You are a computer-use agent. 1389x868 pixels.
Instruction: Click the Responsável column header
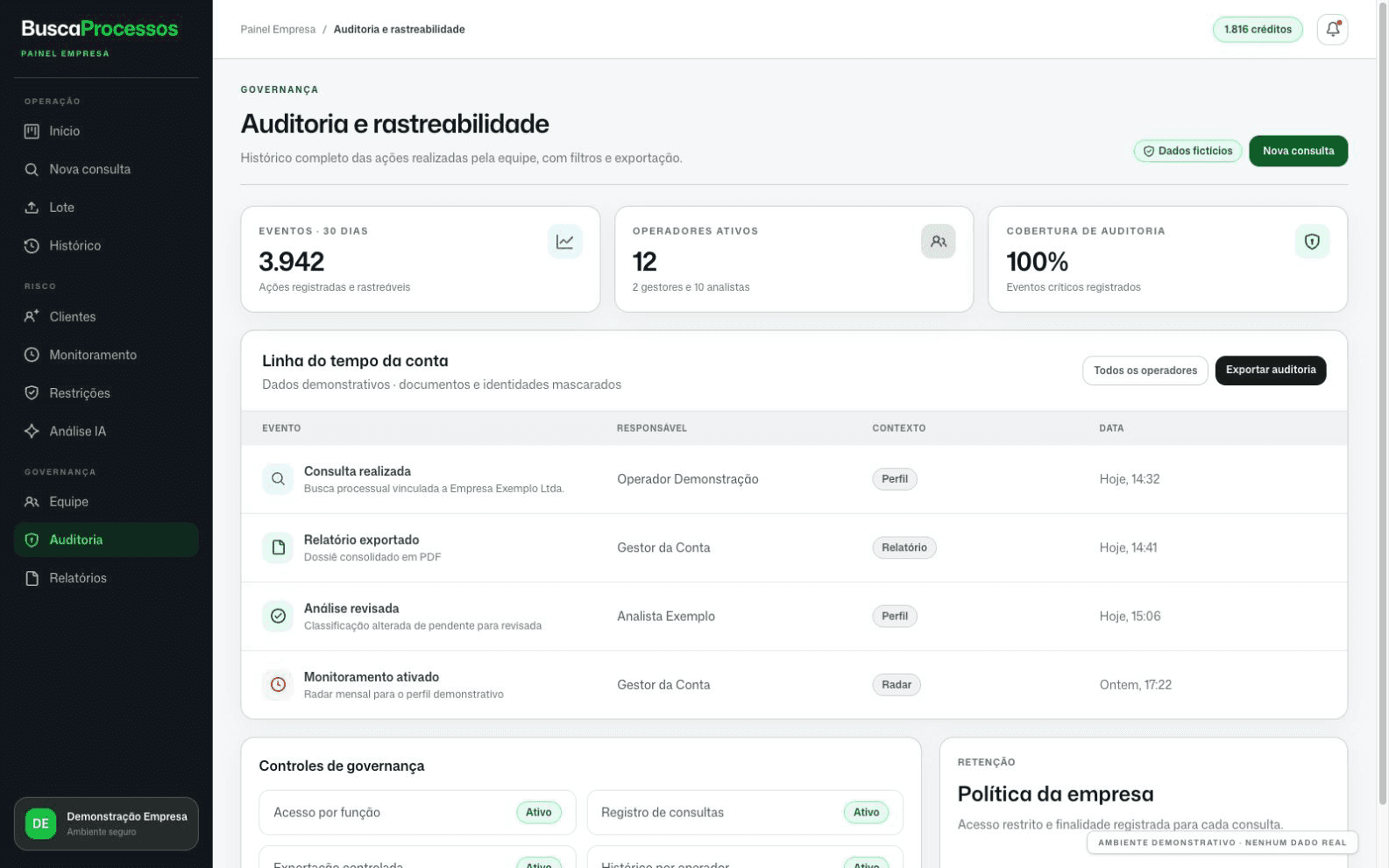(652, 428)
